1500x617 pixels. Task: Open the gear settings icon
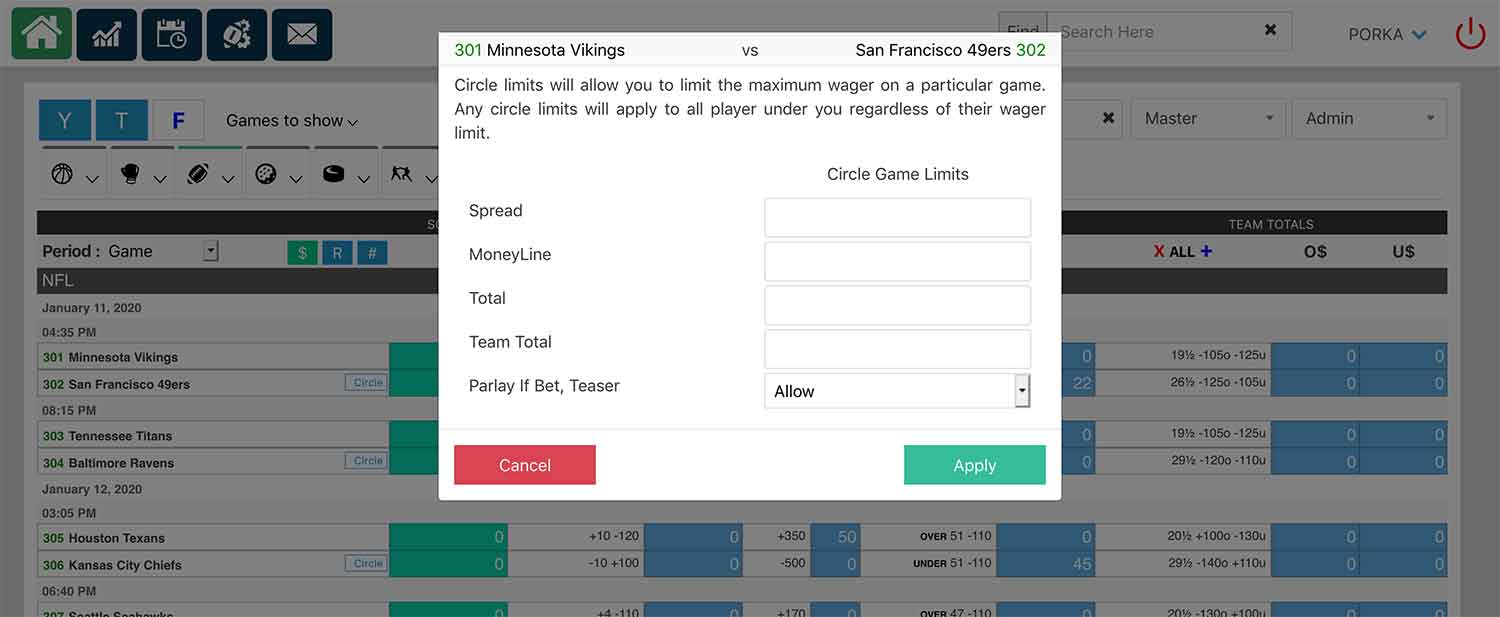point(236,34)
